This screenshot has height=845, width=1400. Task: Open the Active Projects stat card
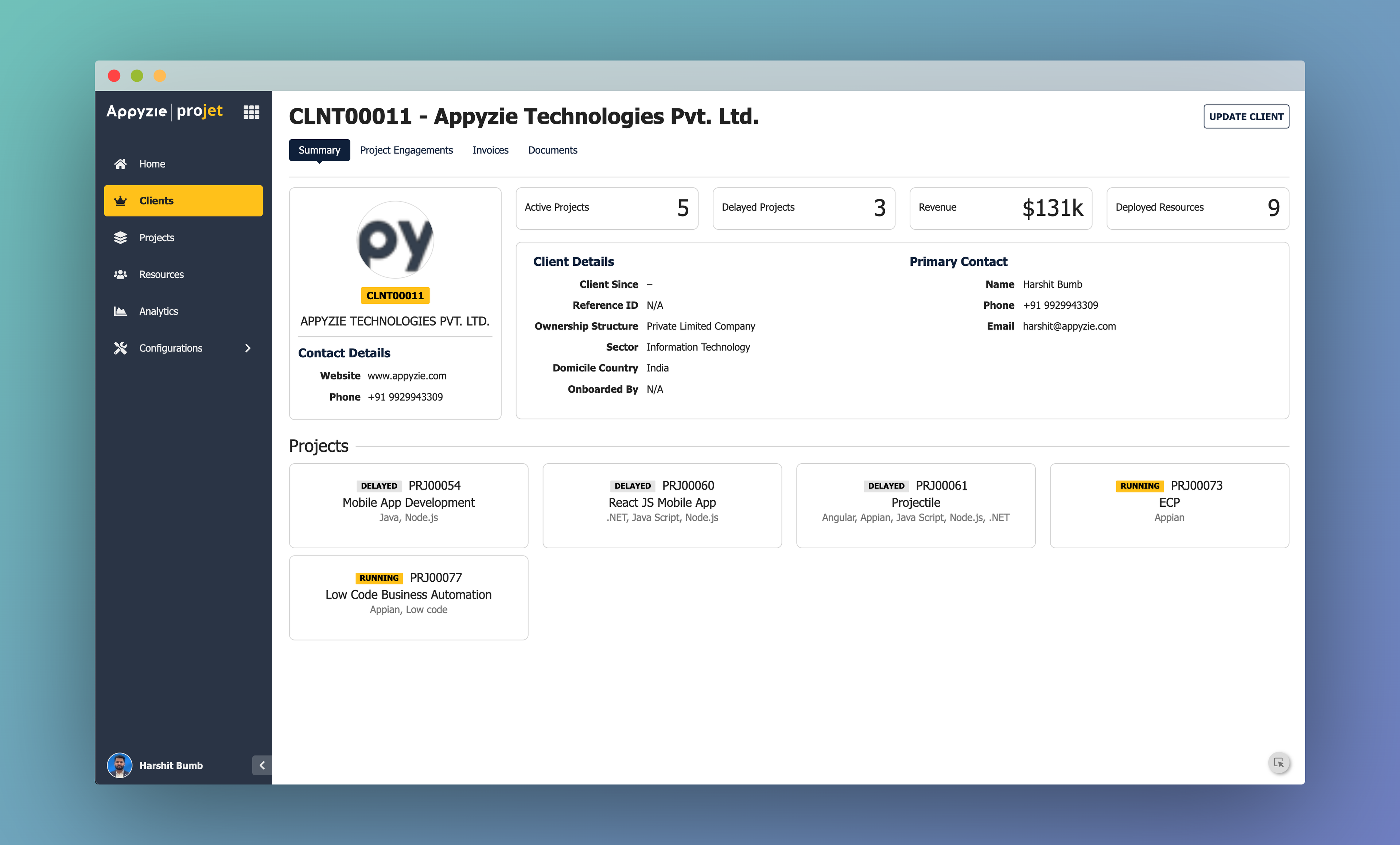[x=607, y=208]
